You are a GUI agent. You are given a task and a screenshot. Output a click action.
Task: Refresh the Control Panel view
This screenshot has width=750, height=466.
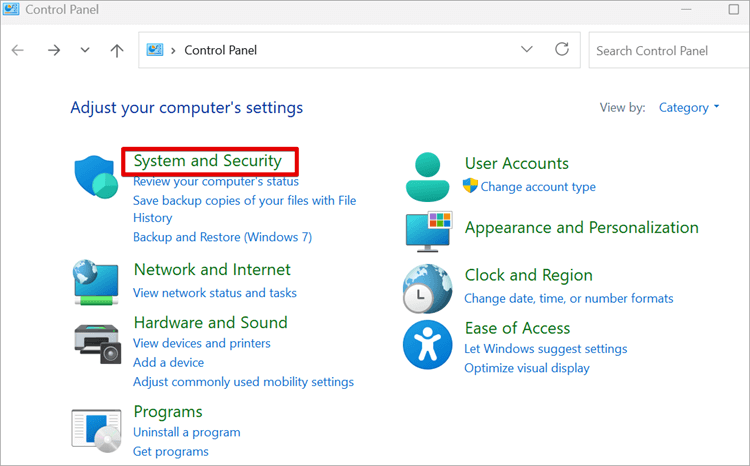(562, 49)
